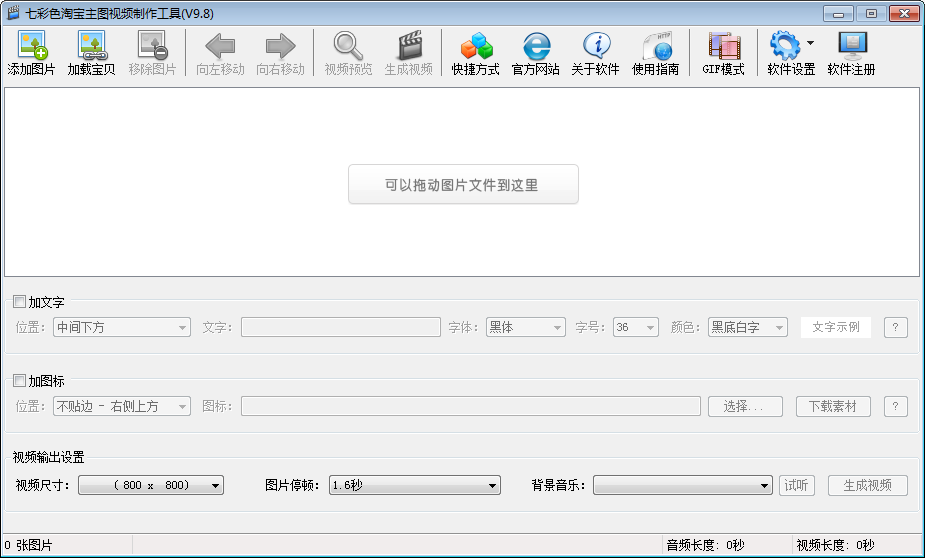The width and height of the screenshot is (925, 558).
Task: Open the 字体 font dropdown 黑体
Action: click(x=526, y=327)
